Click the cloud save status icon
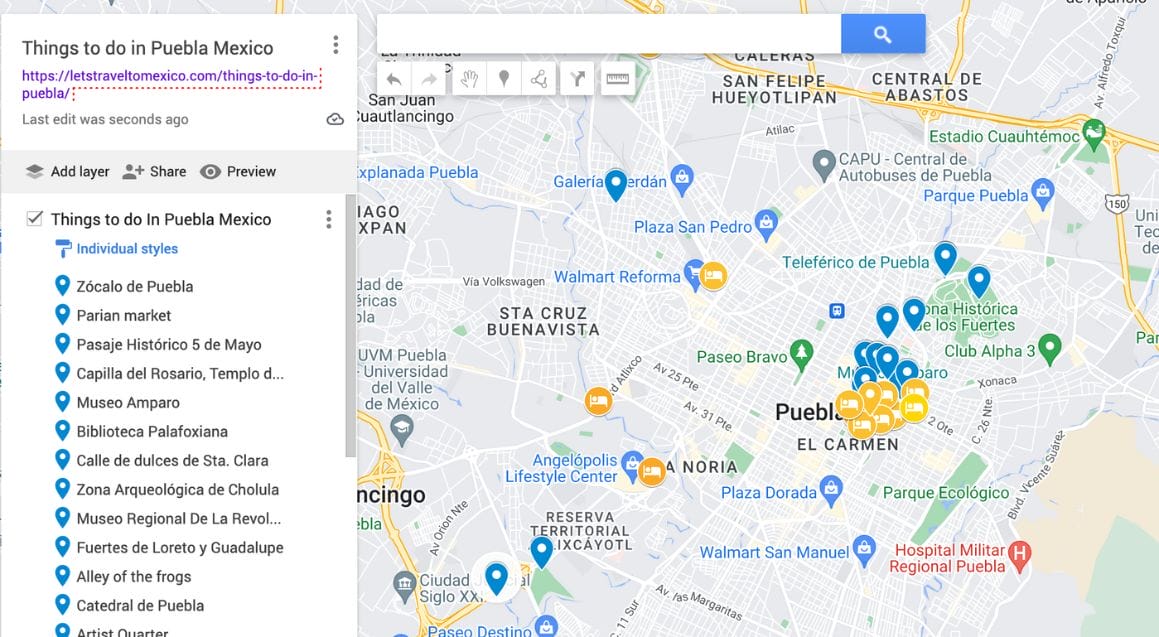This screenshot has height=637, width=1159. coord(335,118)
